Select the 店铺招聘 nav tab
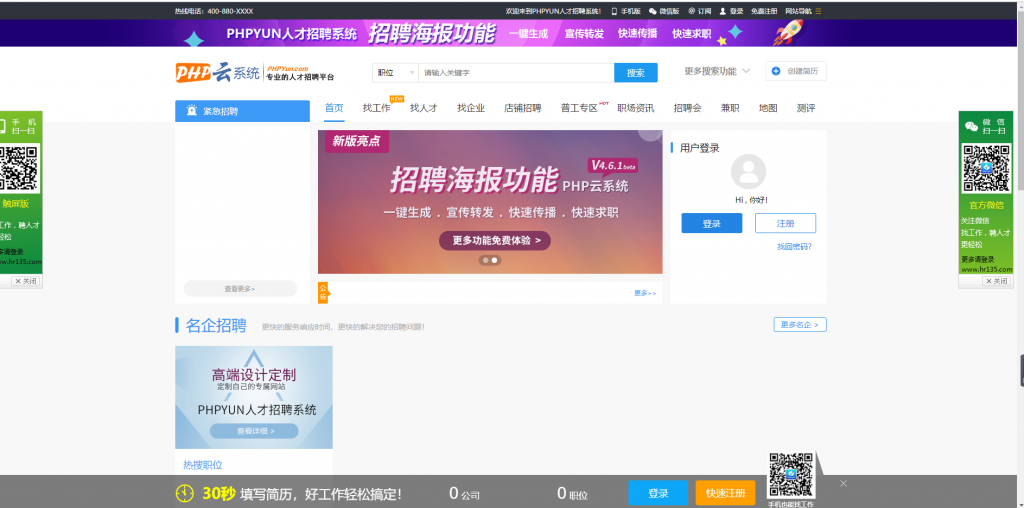The width and height of the screenshot is (1024, 508). pyautogui.click(x=522, y=108)
